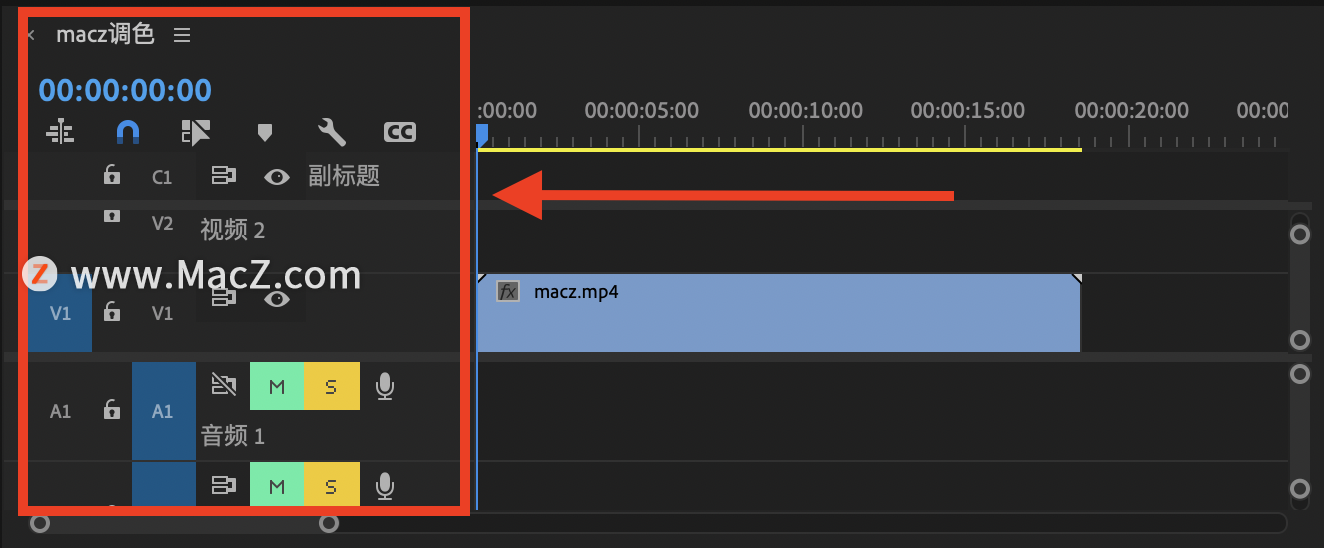Click the insert sequence as nest icon
1324x548 pixels.
60,132
